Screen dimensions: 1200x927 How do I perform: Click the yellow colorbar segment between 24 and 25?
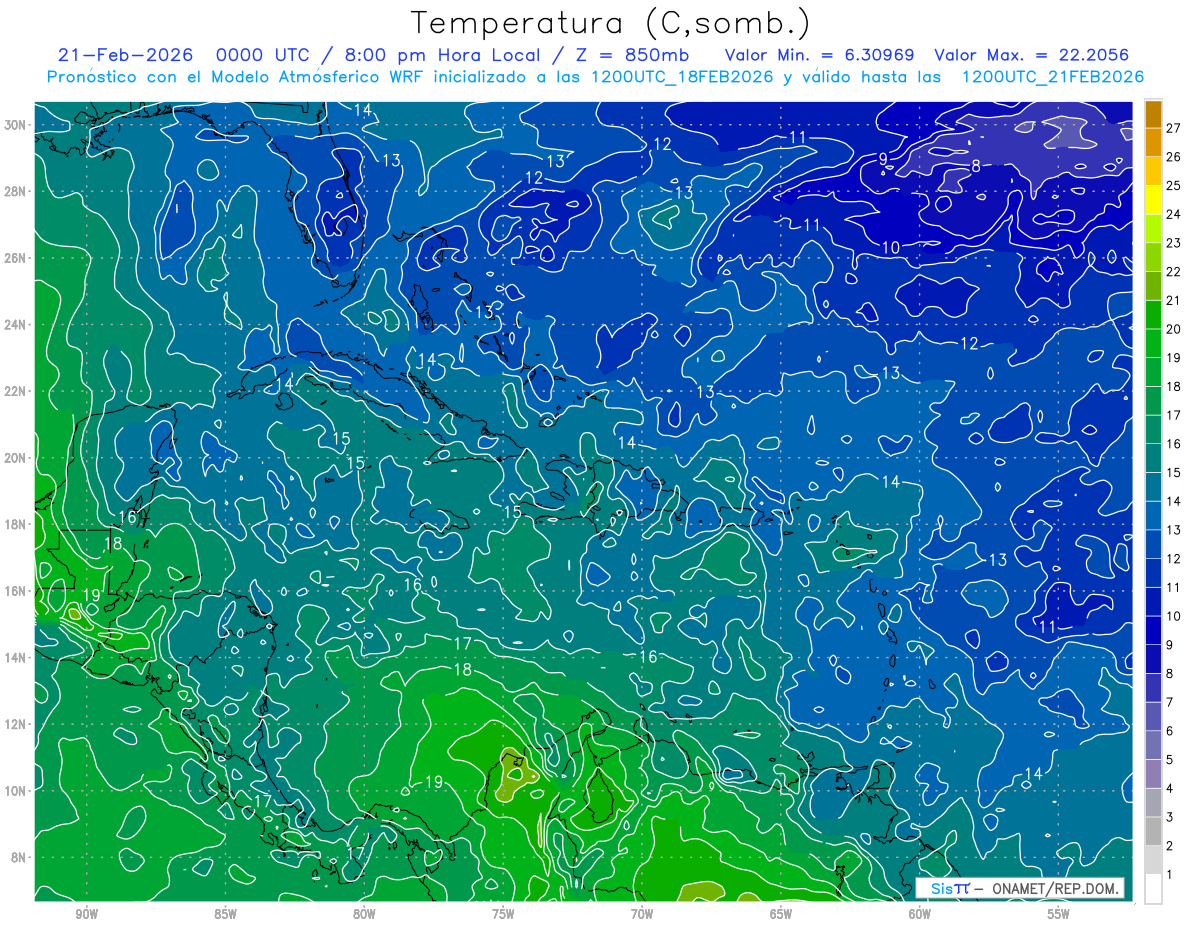[1153, 200]
